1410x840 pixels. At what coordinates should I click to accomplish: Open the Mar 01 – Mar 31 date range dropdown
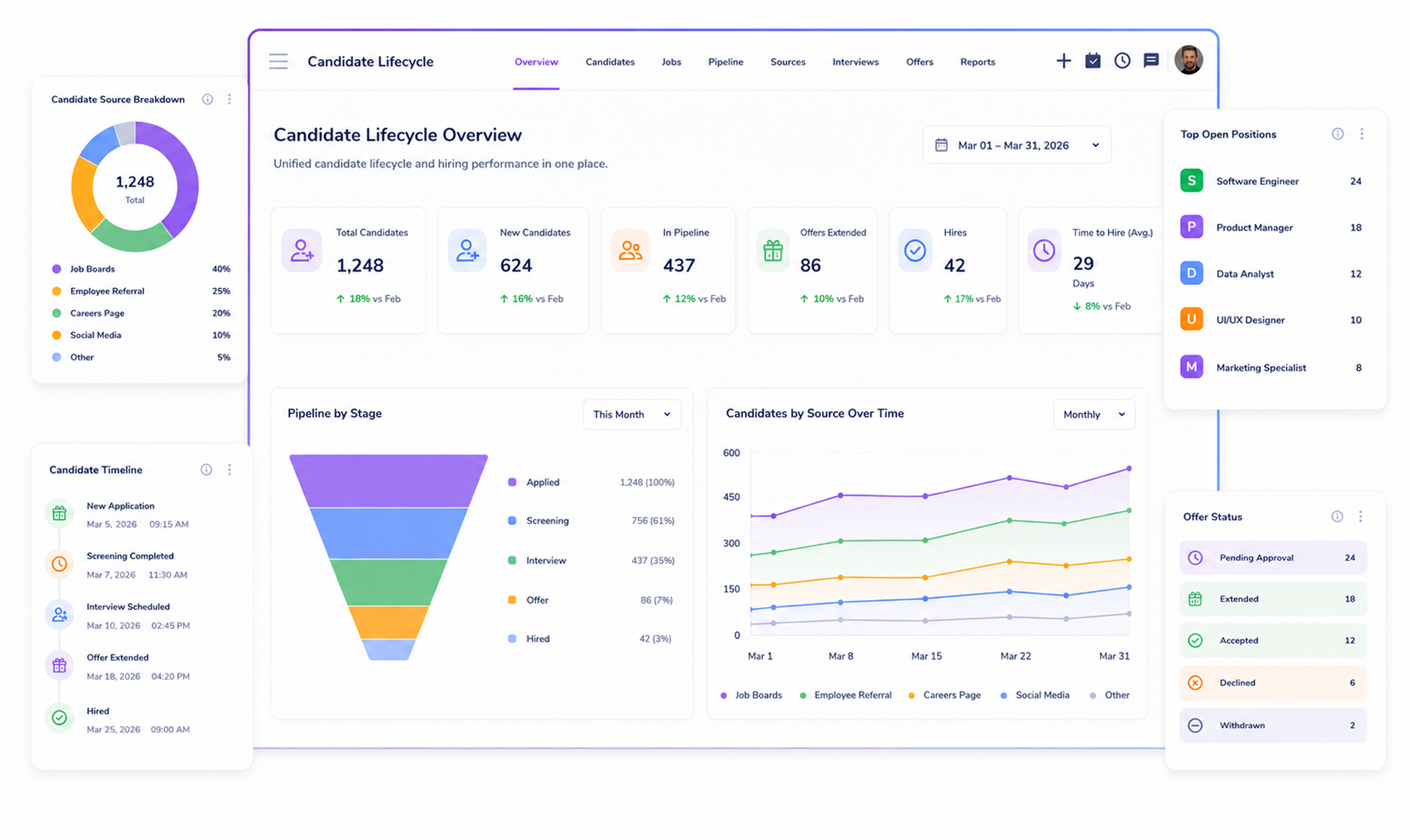(1016, 146)
